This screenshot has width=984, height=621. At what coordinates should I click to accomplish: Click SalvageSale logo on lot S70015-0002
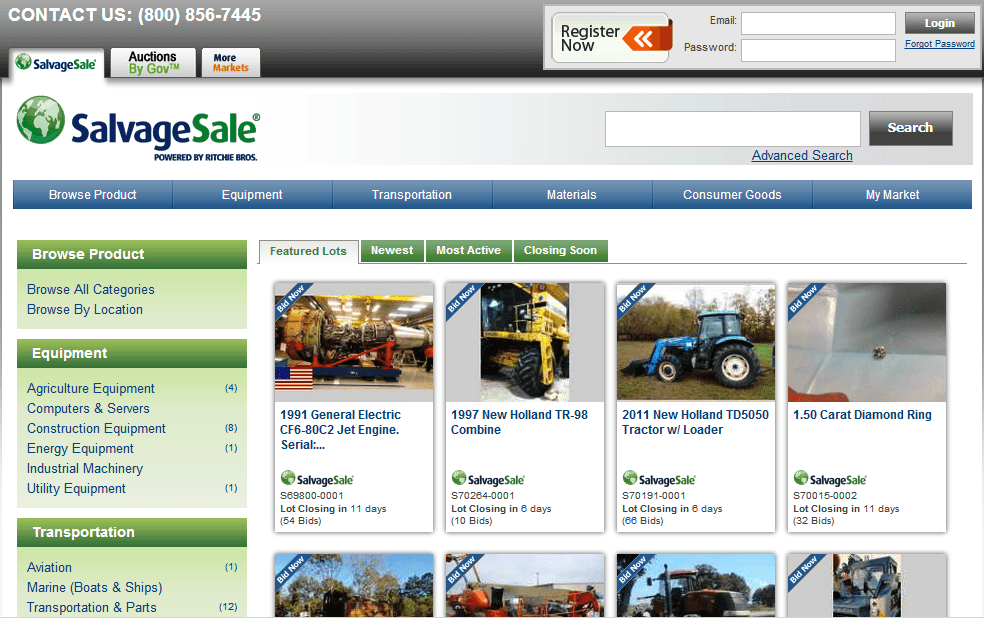coord(830,479)
